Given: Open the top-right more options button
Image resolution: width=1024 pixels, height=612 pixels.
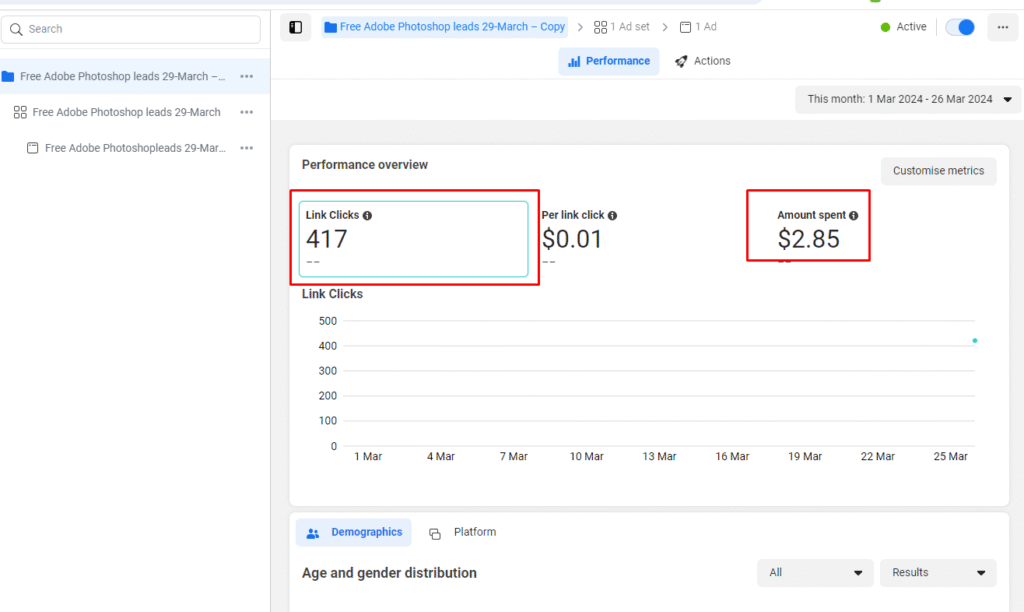Looking at the screenshot, I should (x=1002, y=27).
